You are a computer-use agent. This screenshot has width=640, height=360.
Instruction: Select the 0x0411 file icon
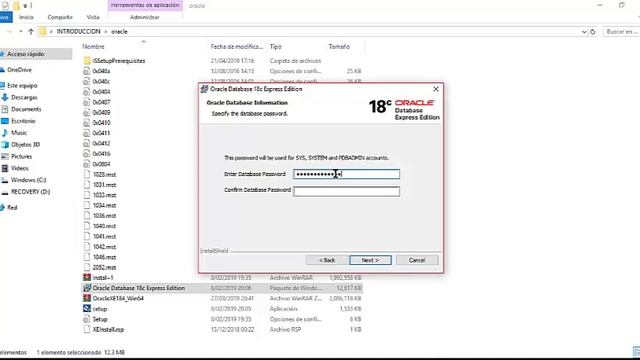(87, 133)
